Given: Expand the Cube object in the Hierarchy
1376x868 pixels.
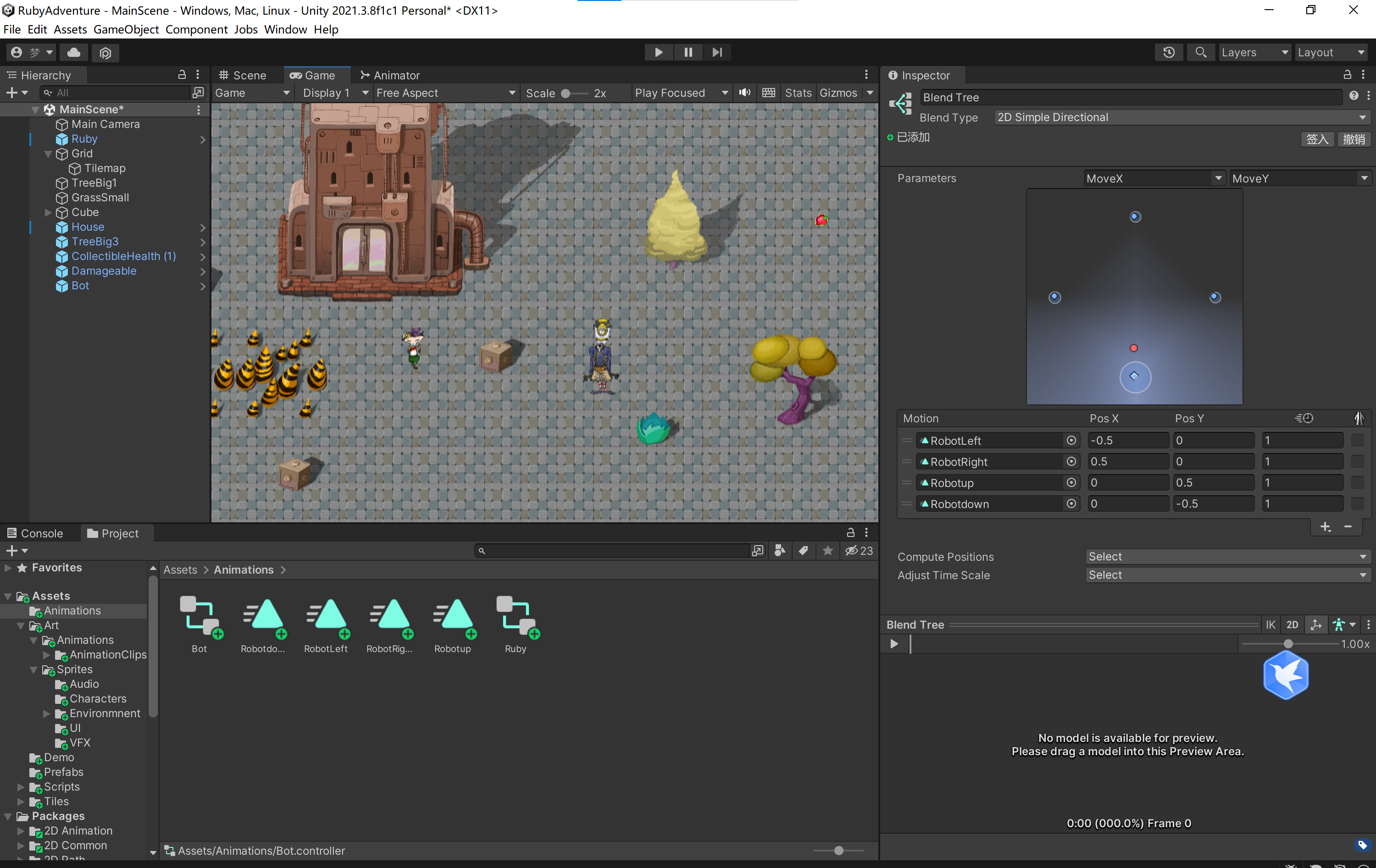Looking at the screenshot, I should [x=48, y=212].
